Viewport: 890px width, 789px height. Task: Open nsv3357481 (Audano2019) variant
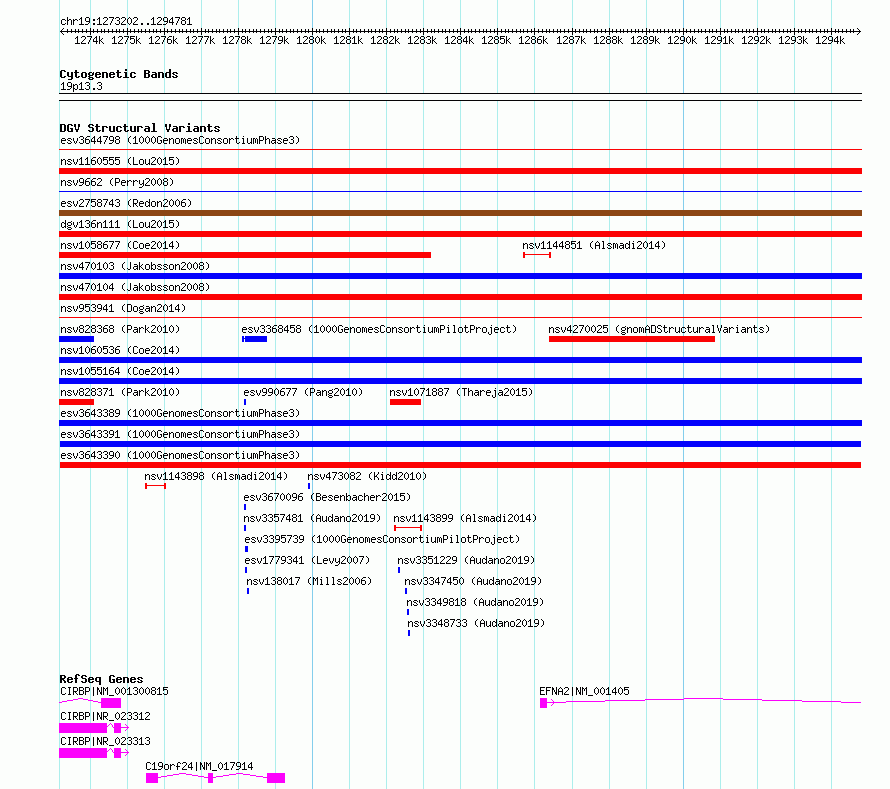point(312,518)
